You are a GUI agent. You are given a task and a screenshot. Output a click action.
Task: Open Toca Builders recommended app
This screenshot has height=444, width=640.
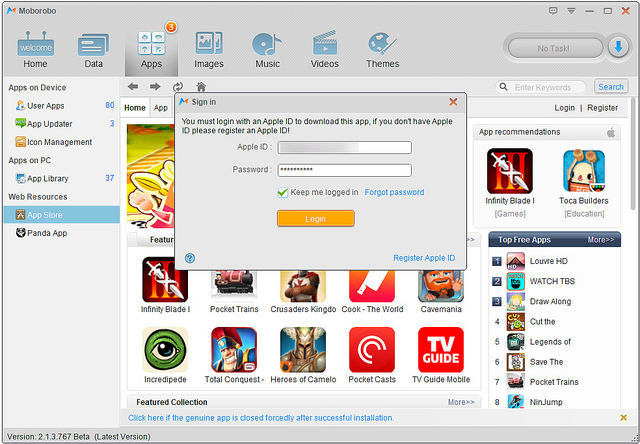pyautogui.click(x=584, y=171)
